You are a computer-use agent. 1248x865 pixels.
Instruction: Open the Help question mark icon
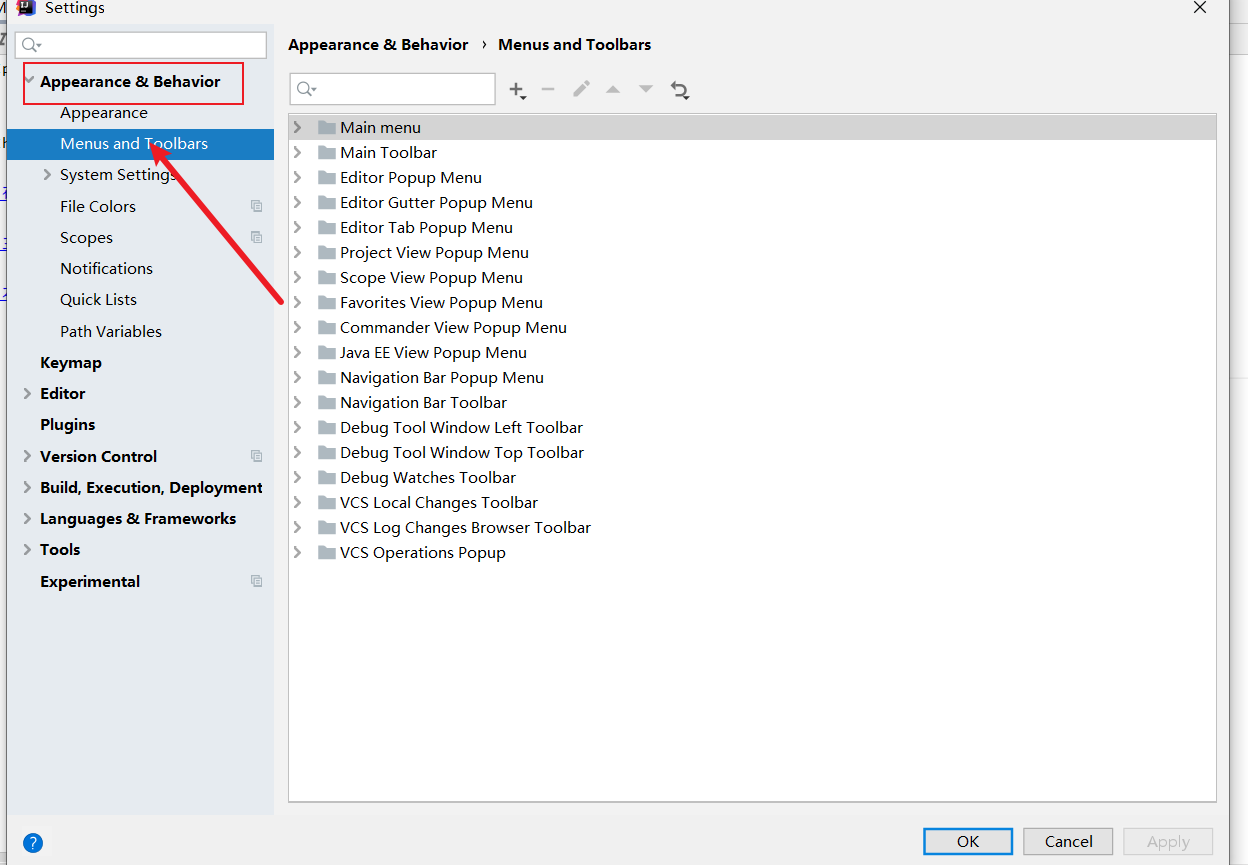coord(33,842)
